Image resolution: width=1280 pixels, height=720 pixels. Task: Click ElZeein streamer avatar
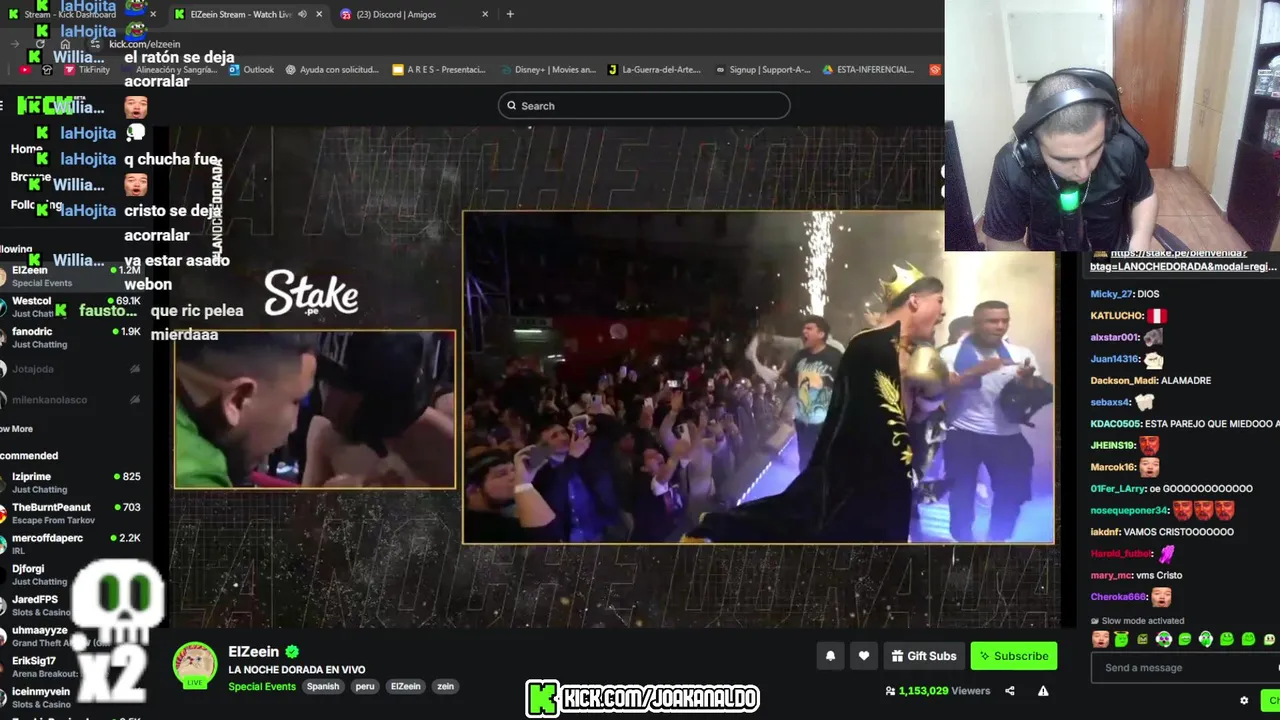click(x=195, y=665)
